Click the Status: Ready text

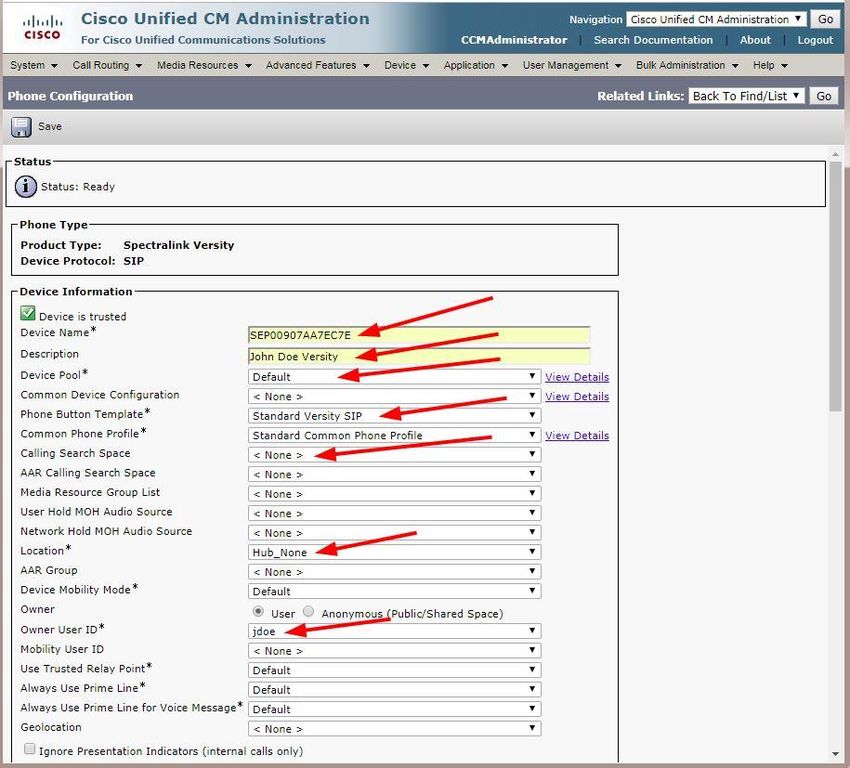[x=78, y=186]
